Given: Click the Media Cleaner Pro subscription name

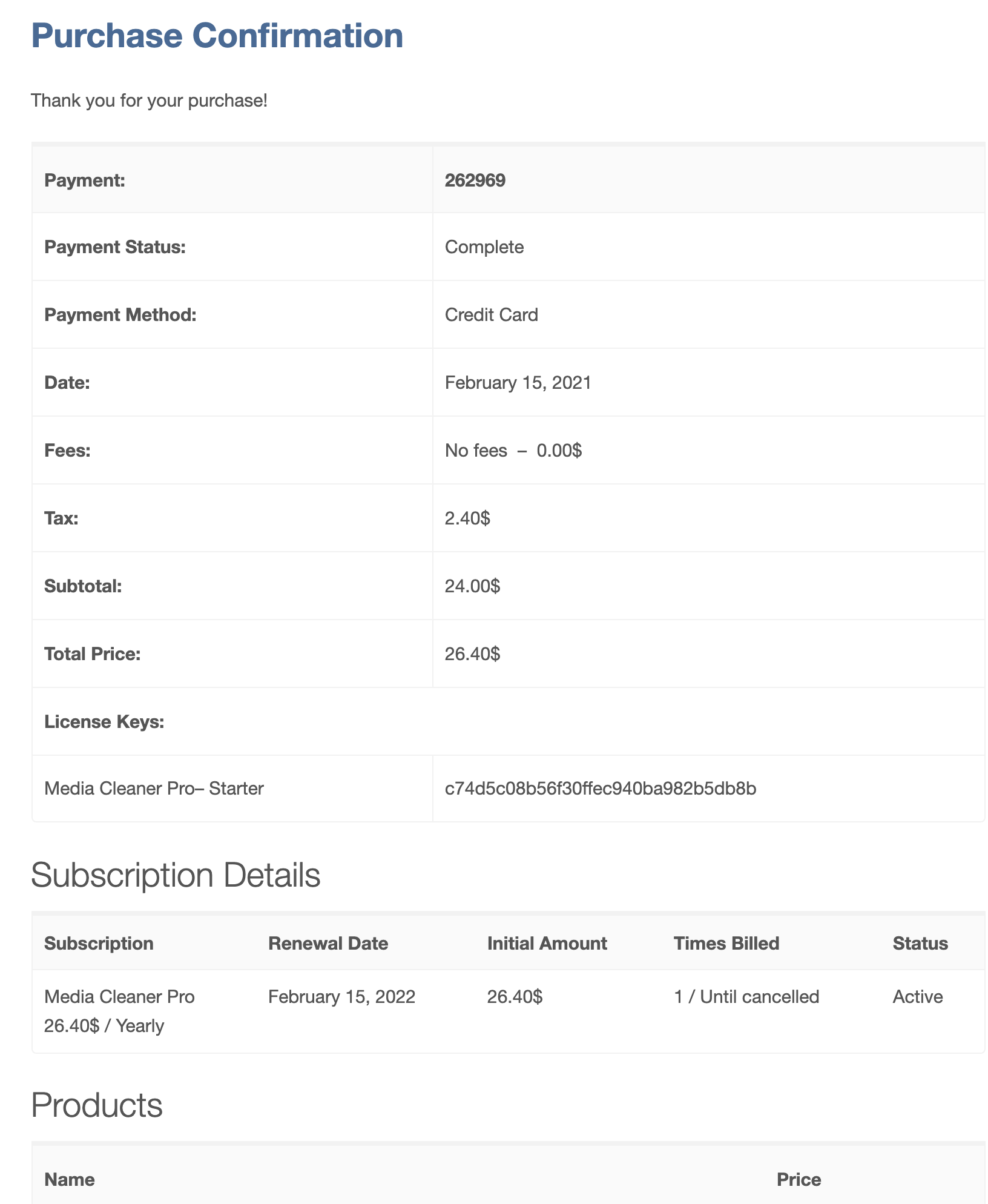Looking at the screenshot, I should (x=120, y=997).
